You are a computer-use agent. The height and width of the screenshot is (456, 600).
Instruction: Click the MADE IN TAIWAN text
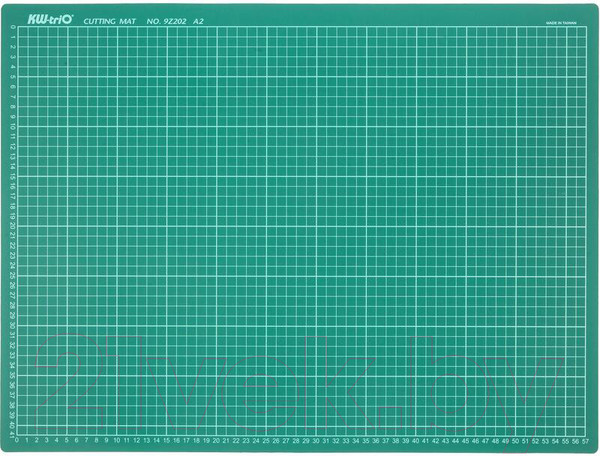pyautogui.click(x=563, y=16)
